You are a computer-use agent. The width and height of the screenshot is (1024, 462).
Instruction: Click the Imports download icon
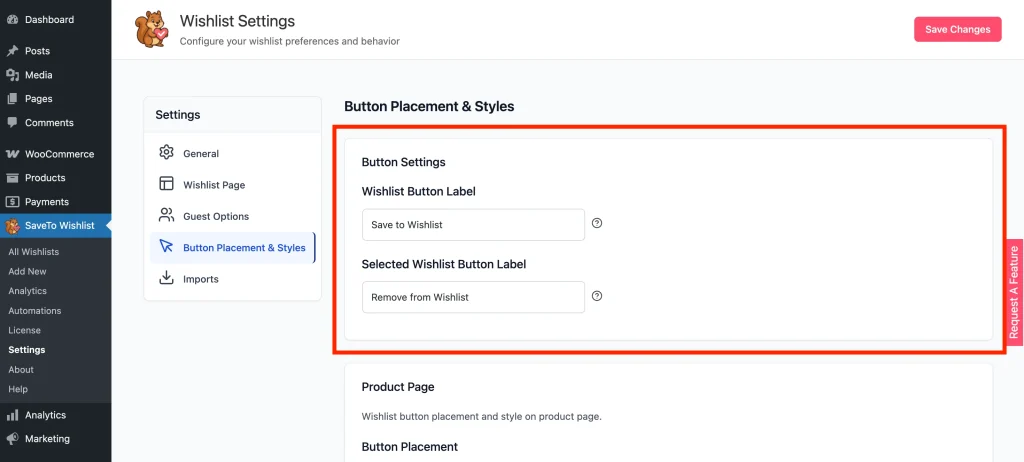tap(167, 278)
